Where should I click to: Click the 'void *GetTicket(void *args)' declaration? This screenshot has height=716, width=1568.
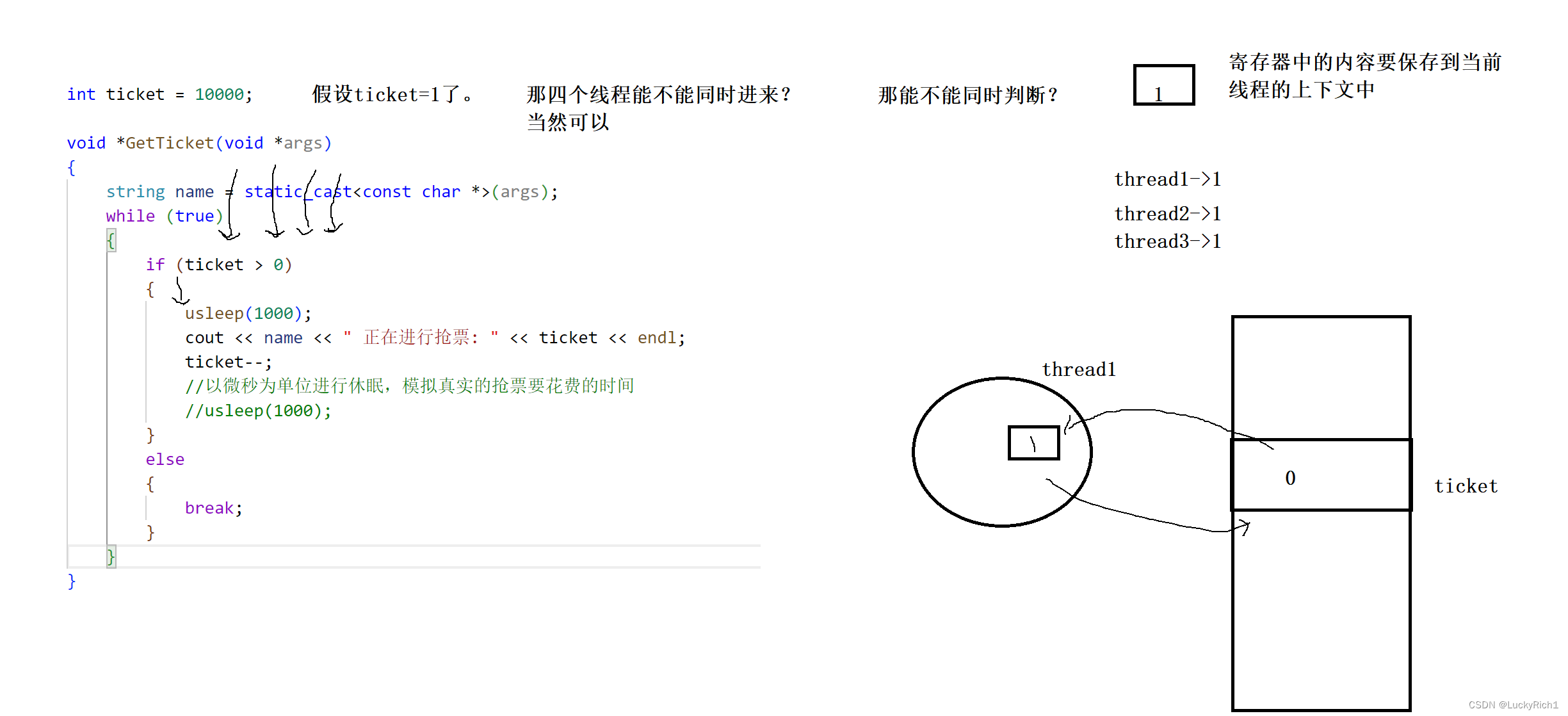pos(199,143)
